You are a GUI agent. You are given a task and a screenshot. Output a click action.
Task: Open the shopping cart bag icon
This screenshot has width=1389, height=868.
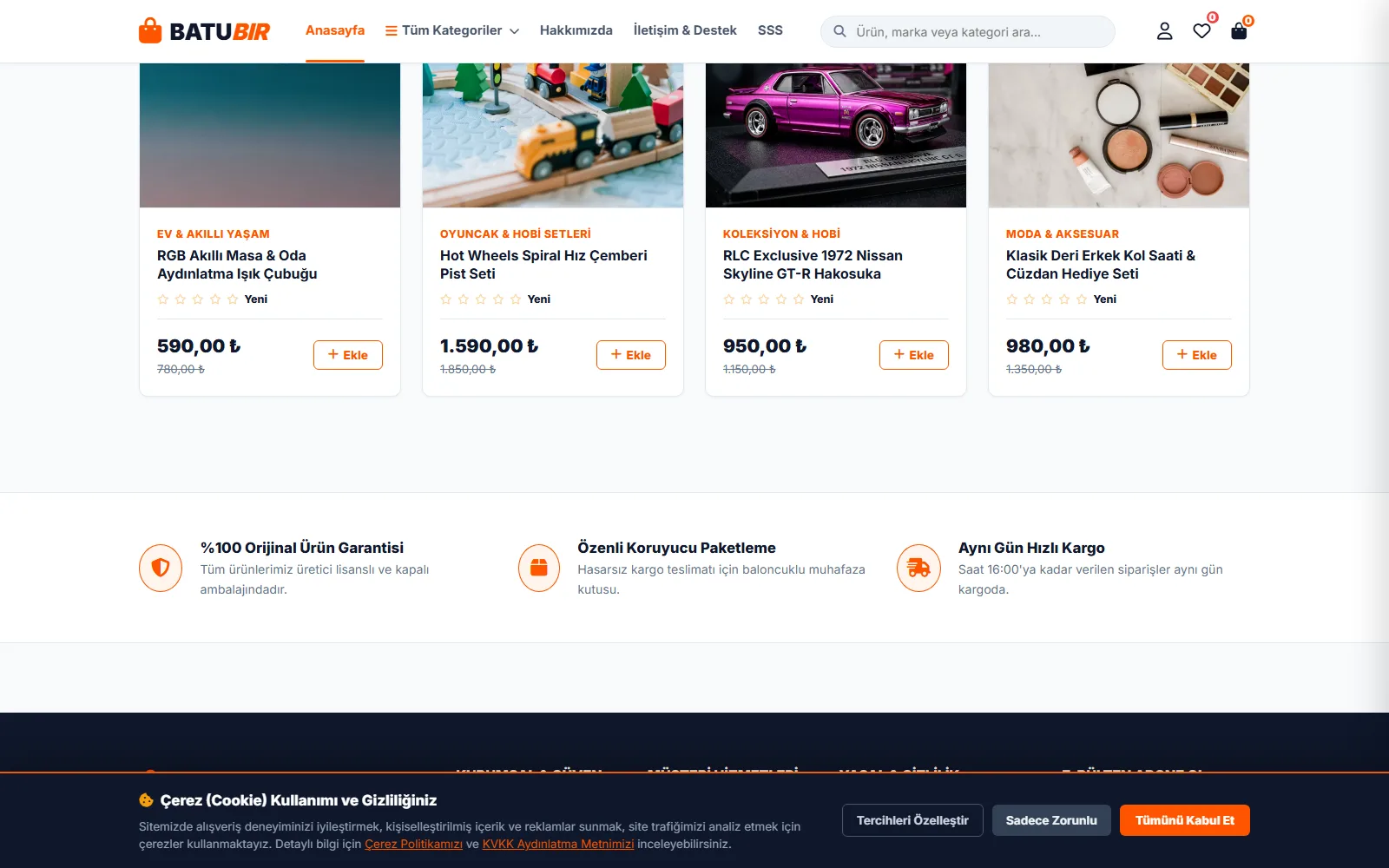pos(1239,31)
